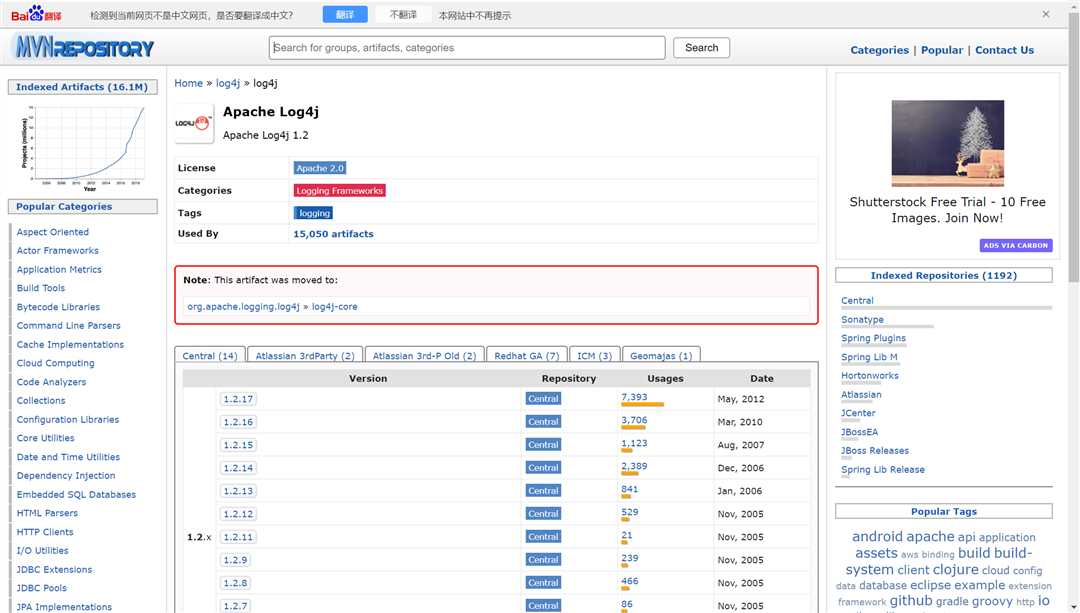Click the Logging Frameworks category badge
Image resolution: width=1080 pixels, height=613 pixels.
pos(340,191)
